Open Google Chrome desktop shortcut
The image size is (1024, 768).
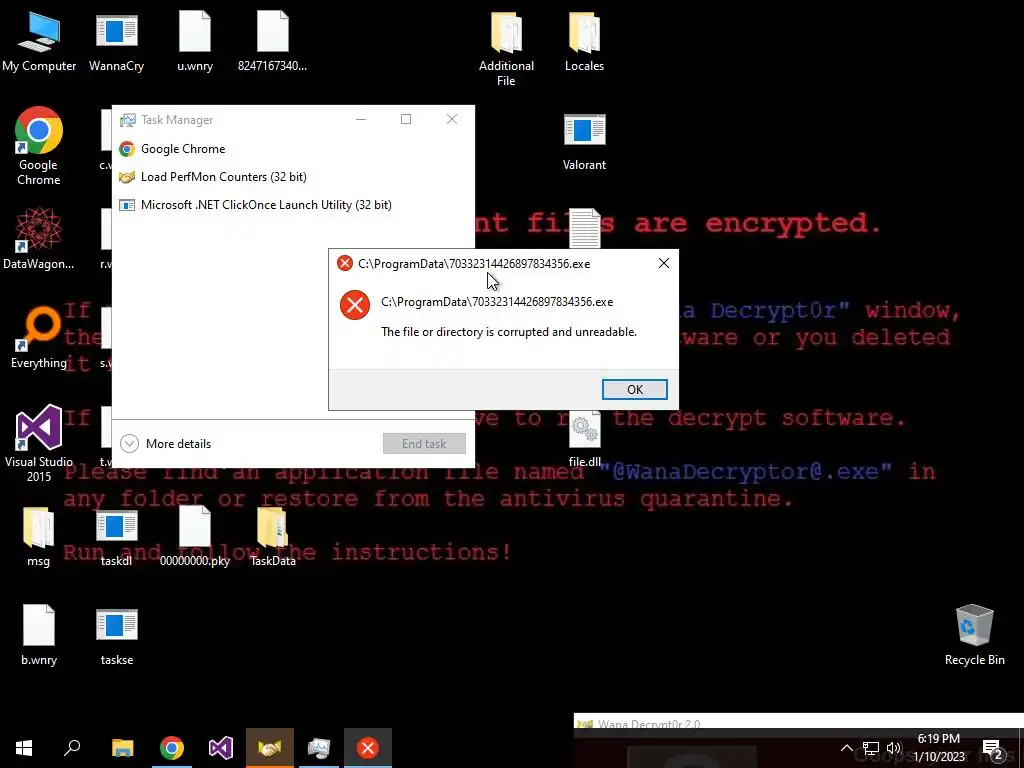[39, 146]
